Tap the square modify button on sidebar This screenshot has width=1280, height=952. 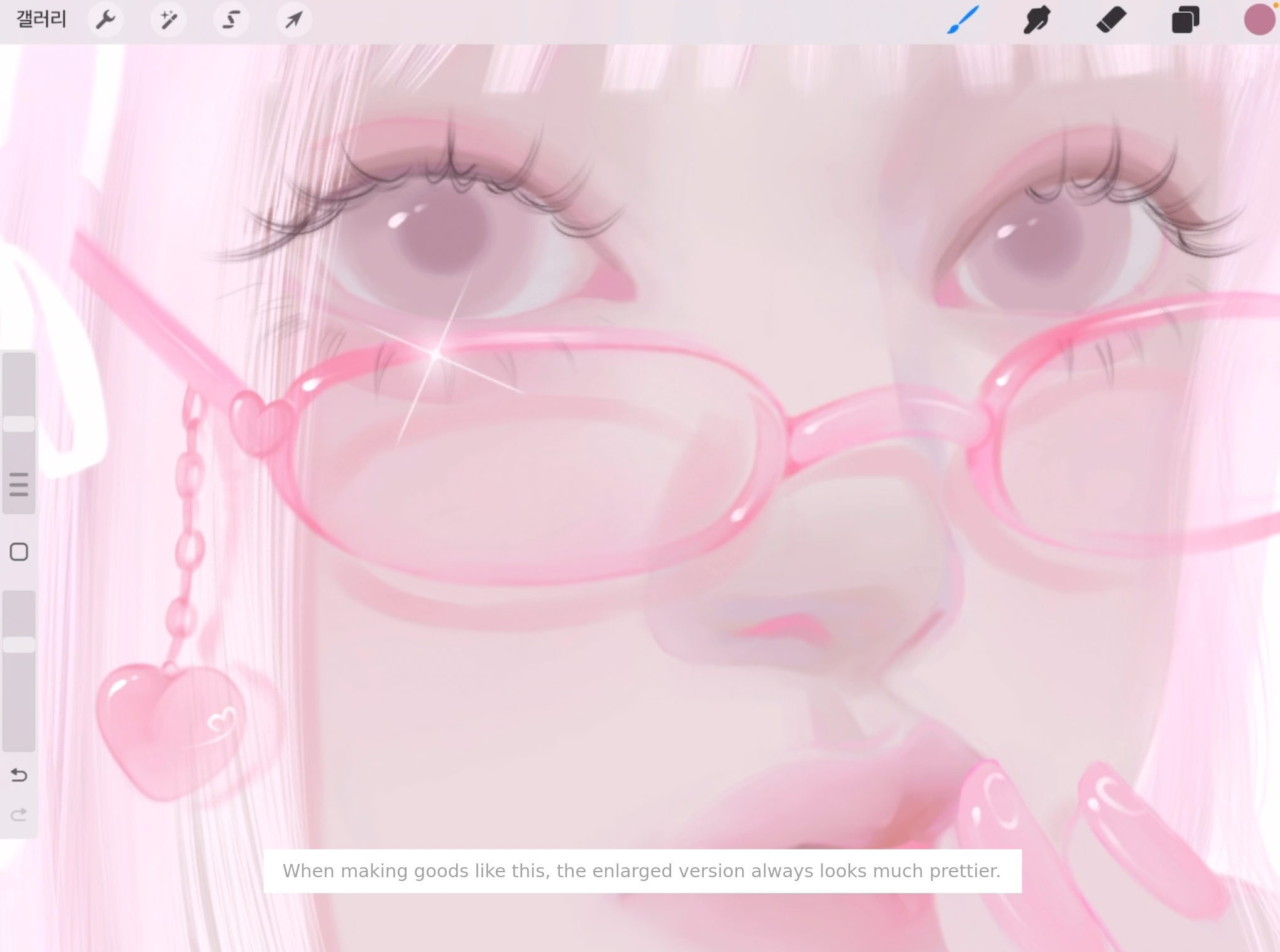19,552
